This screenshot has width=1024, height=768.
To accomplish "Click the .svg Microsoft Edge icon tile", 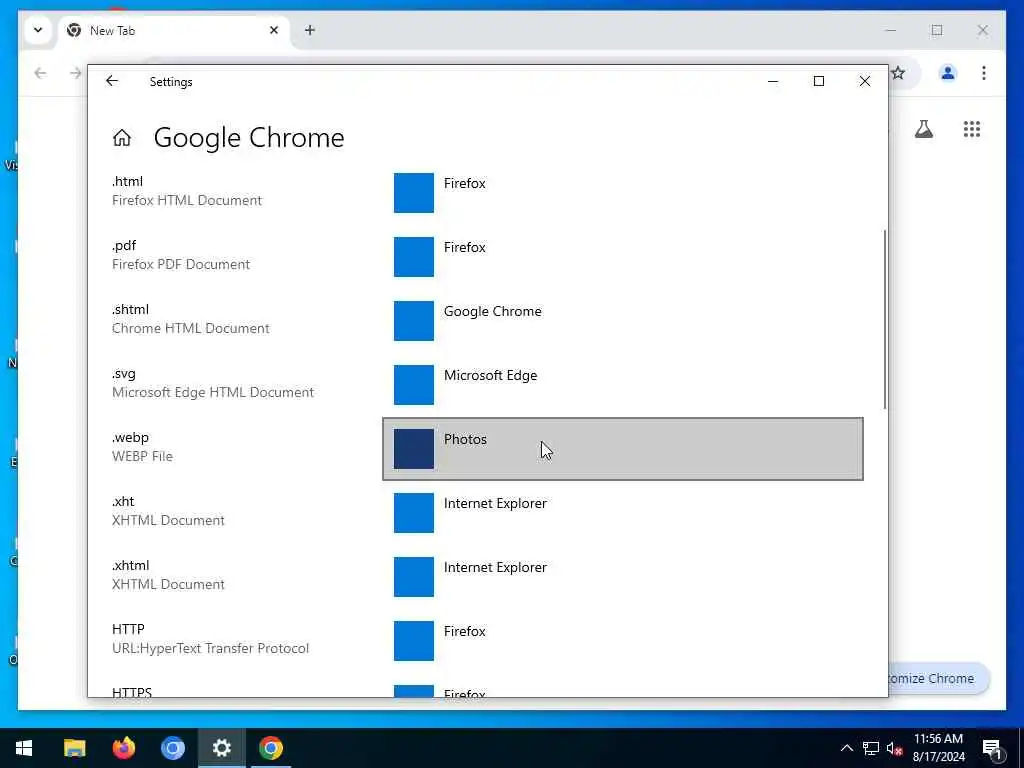I will tap(413, 385).
